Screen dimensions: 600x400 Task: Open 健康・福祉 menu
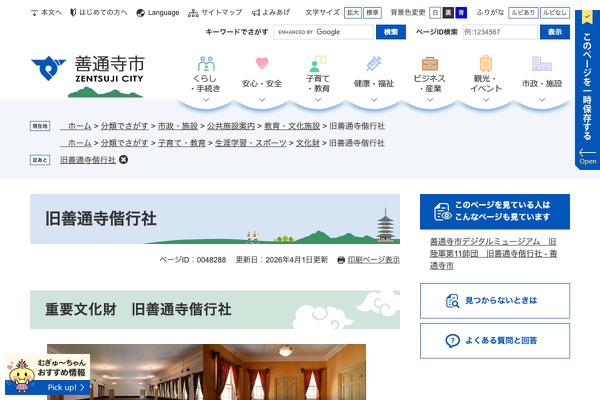374,73
